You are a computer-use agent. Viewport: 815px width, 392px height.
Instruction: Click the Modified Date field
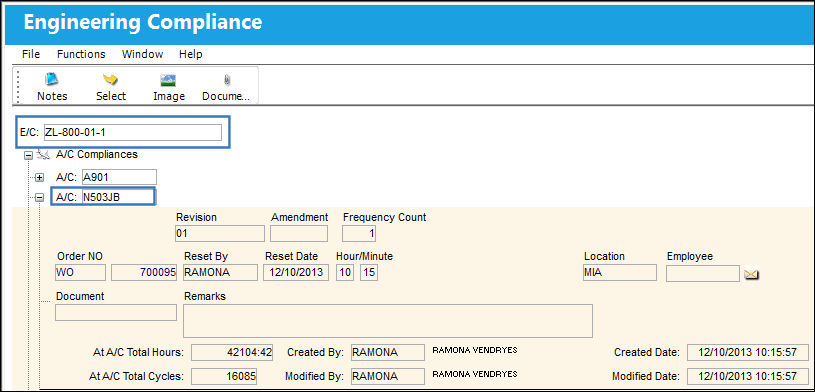coord(748,376)
